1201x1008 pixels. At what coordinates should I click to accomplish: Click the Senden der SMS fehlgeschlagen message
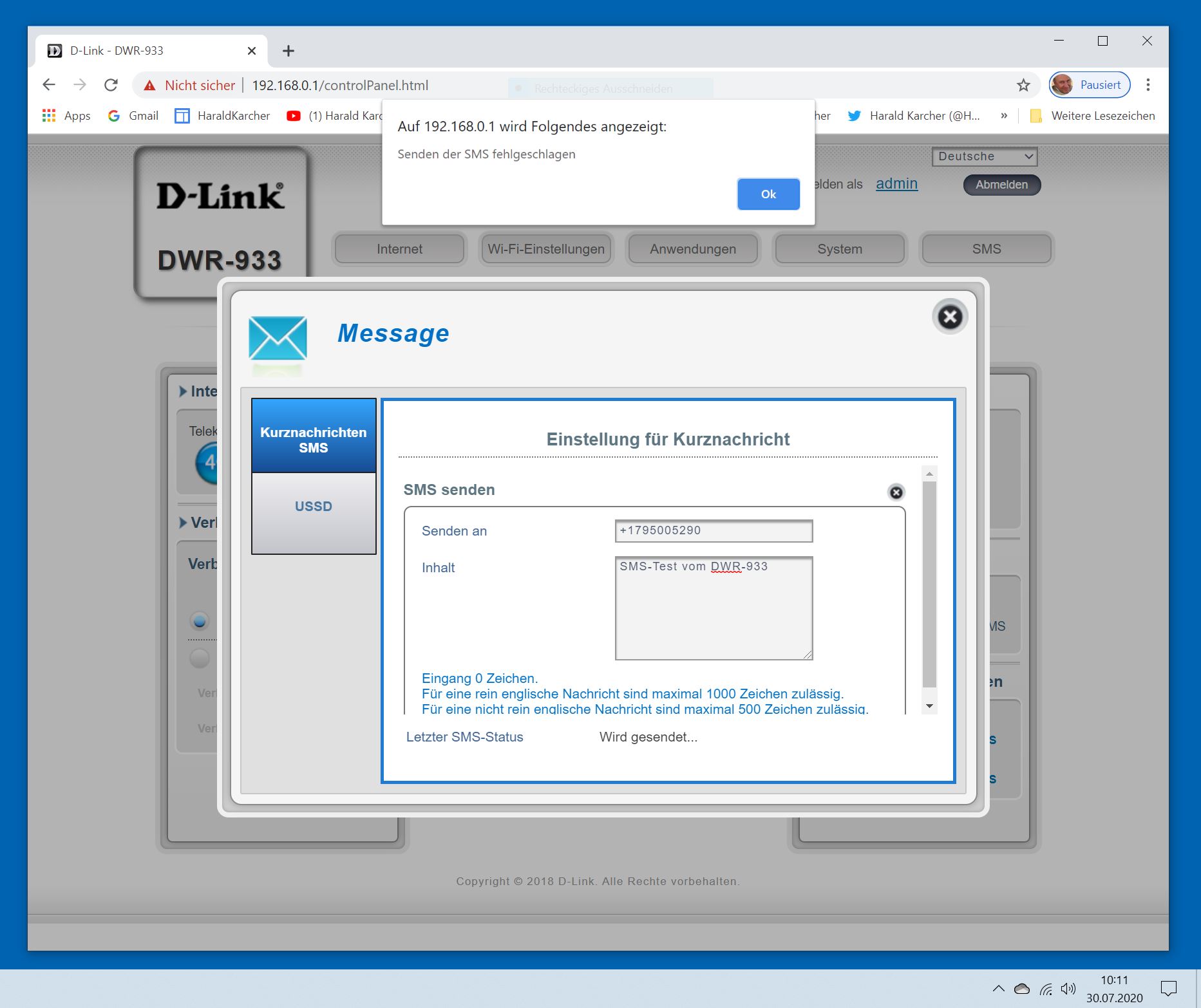486,154
